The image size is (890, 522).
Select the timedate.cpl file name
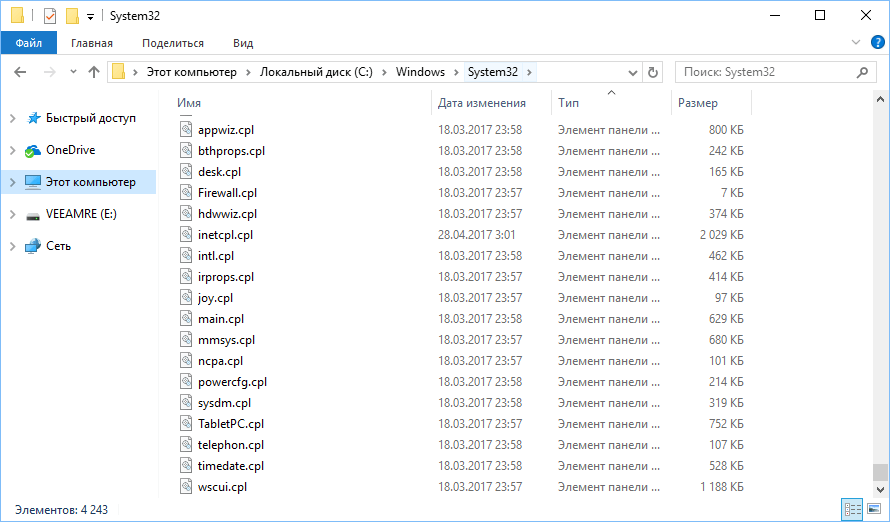[x=231, y=466]
